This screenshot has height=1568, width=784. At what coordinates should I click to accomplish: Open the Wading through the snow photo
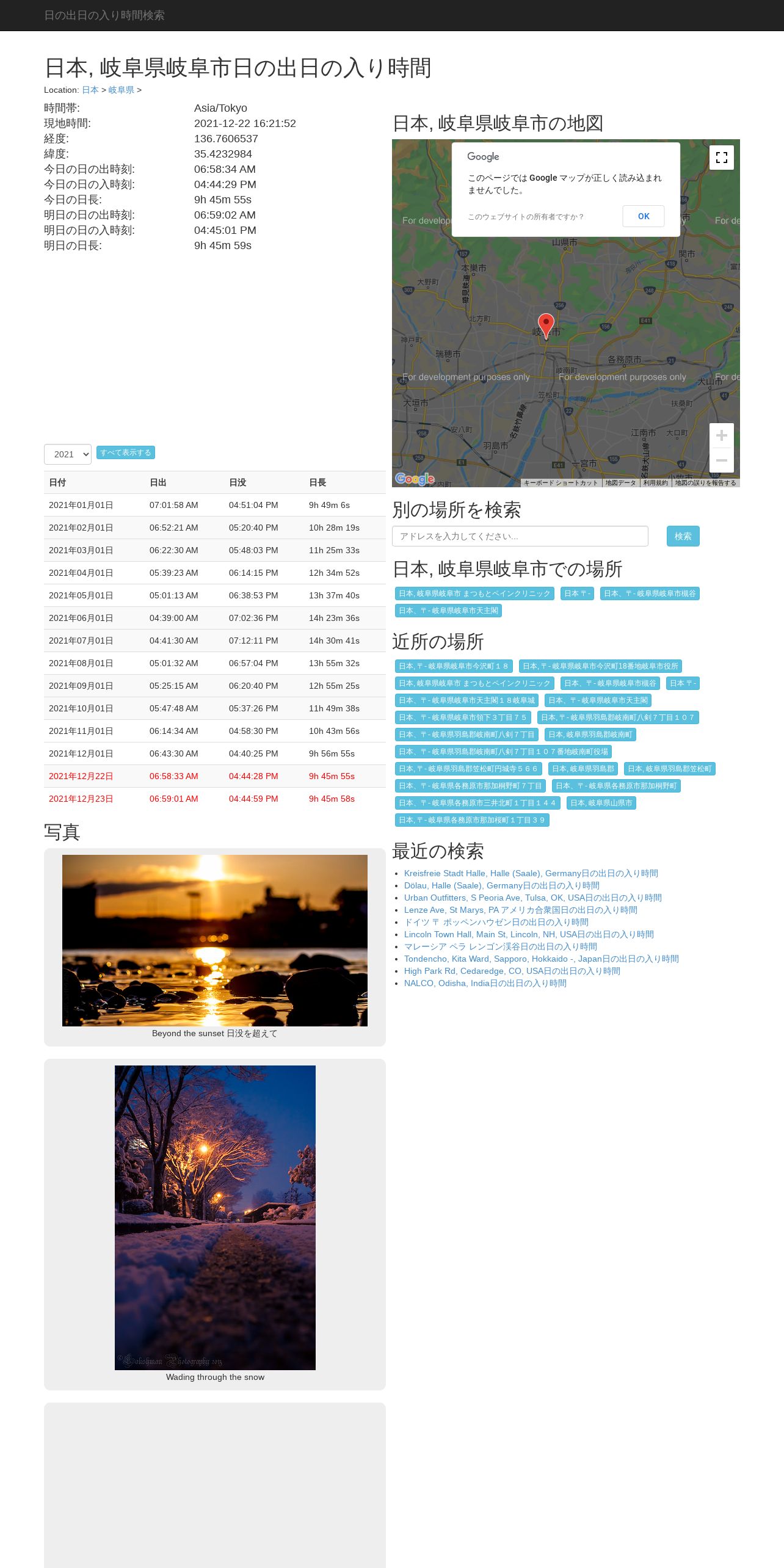(215, 1218)
